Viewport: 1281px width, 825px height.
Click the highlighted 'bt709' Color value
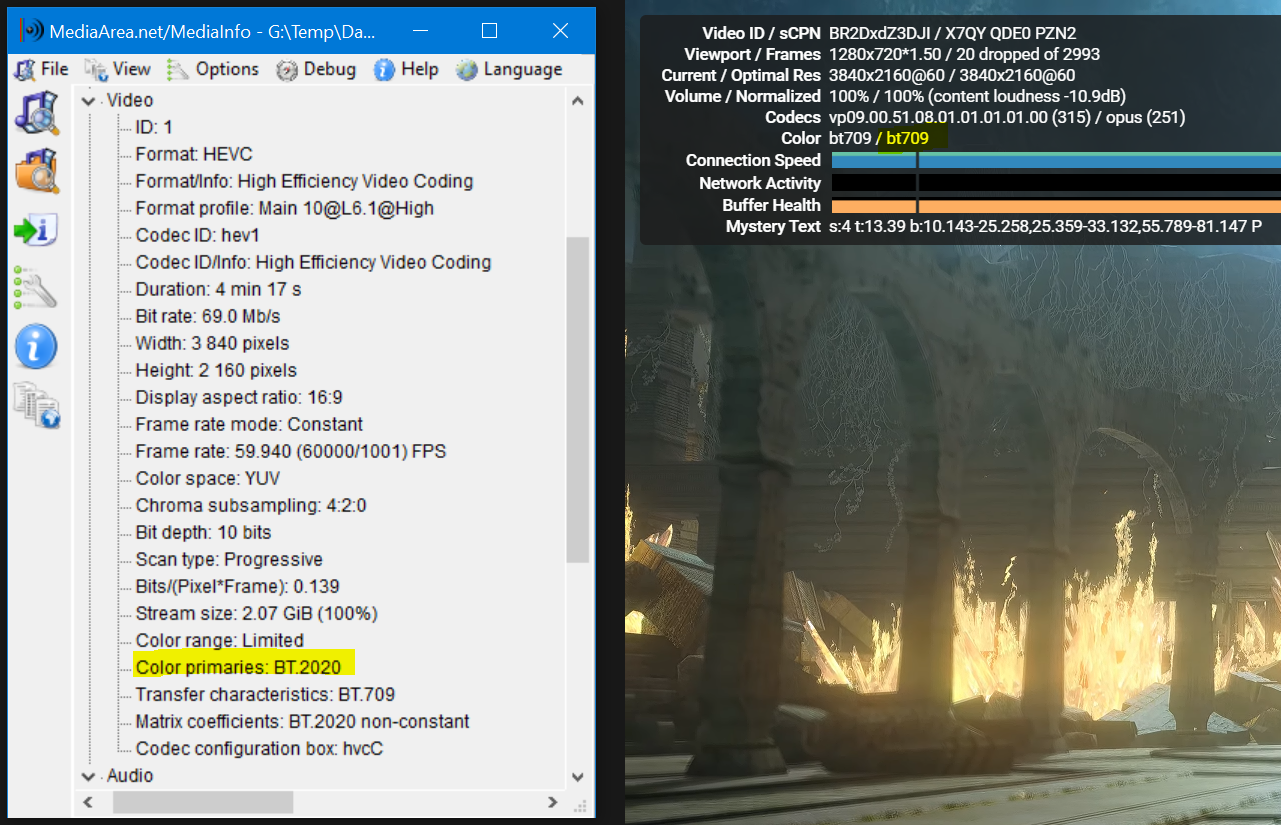[x=908, y=138]
